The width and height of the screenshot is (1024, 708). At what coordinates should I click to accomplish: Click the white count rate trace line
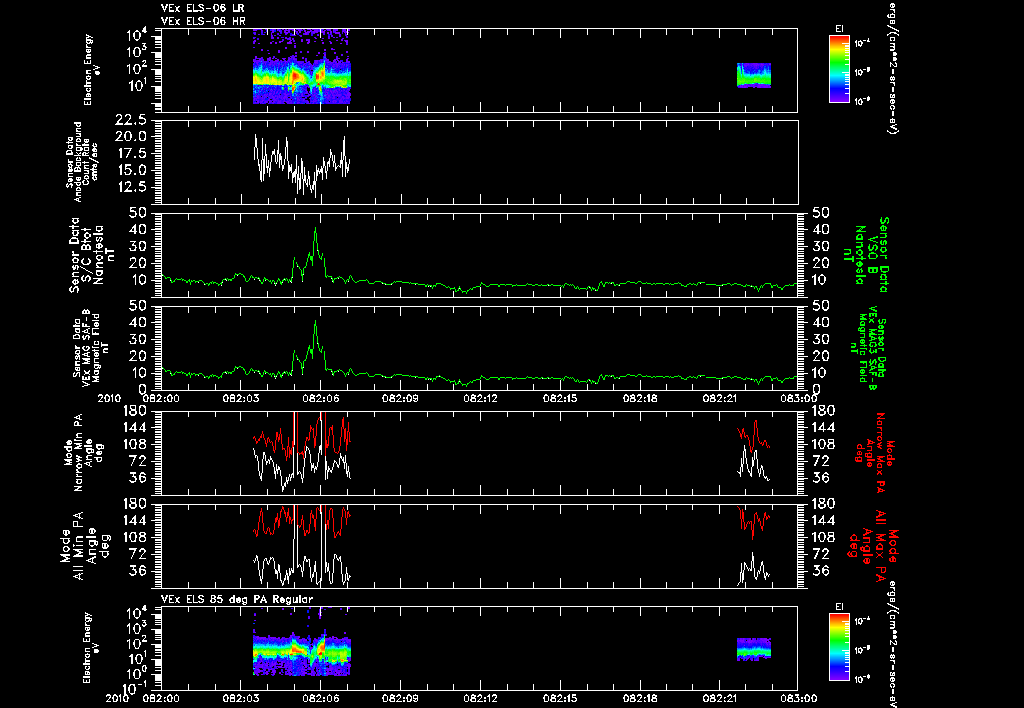pos(302,165)
